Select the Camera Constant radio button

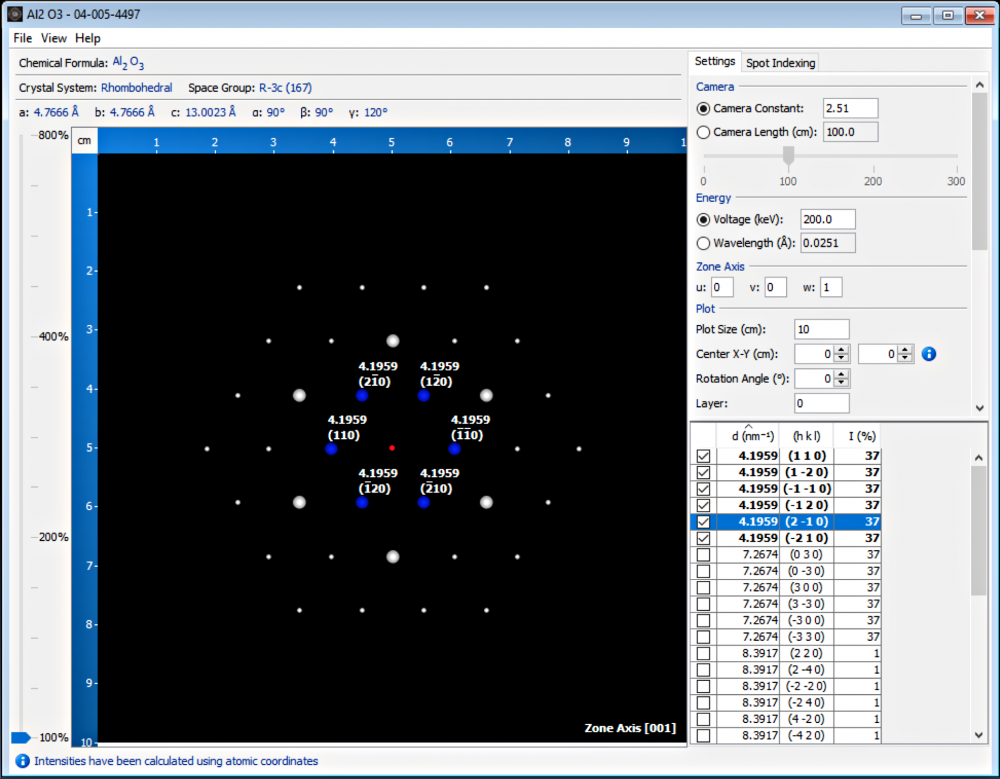point(703,108)
